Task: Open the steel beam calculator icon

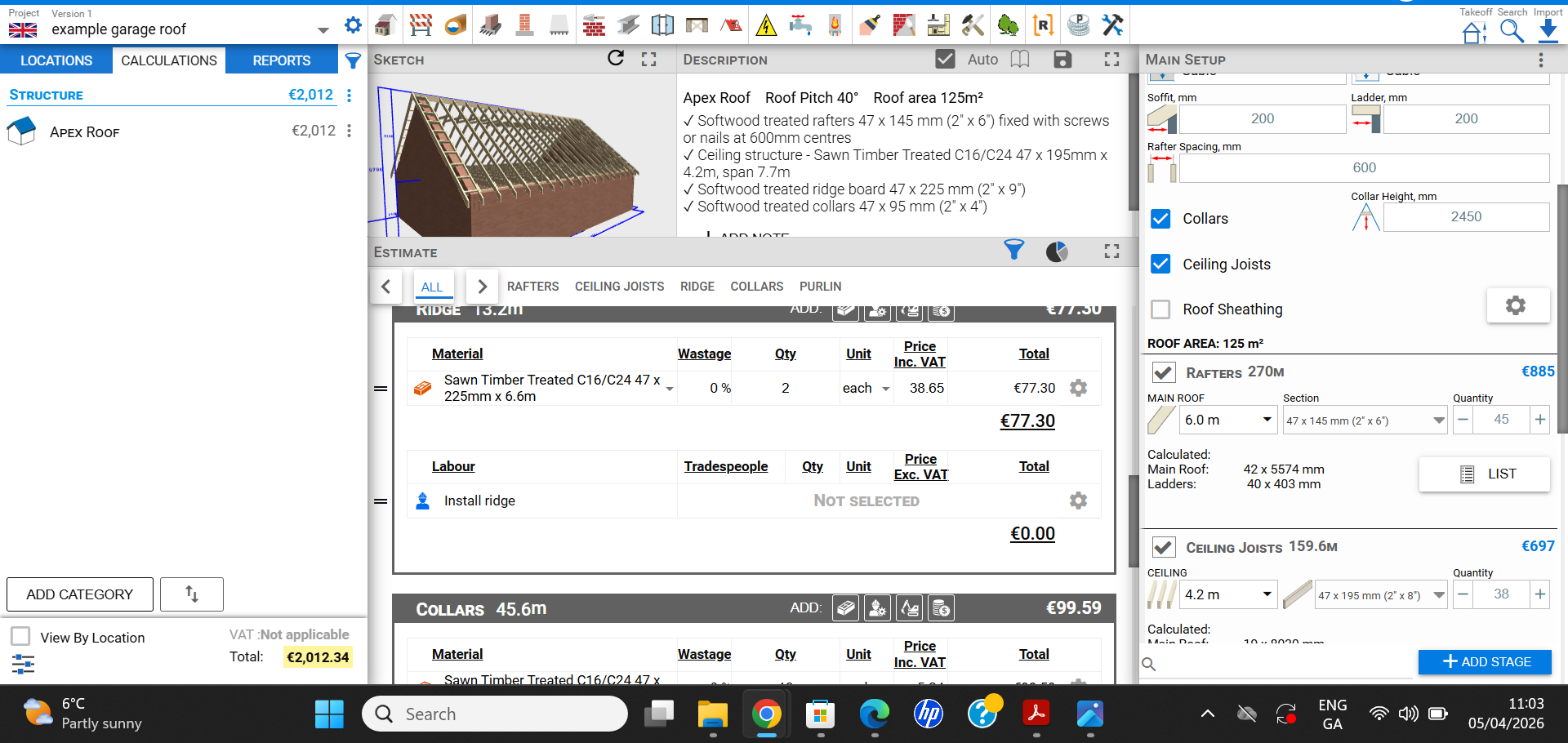Action: point(629,25)
